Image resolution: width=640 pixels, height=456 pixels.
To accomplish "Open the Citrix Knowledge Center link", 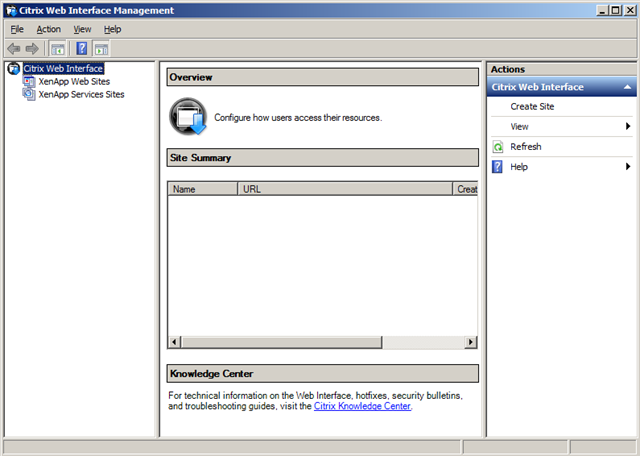I will 362,406.
